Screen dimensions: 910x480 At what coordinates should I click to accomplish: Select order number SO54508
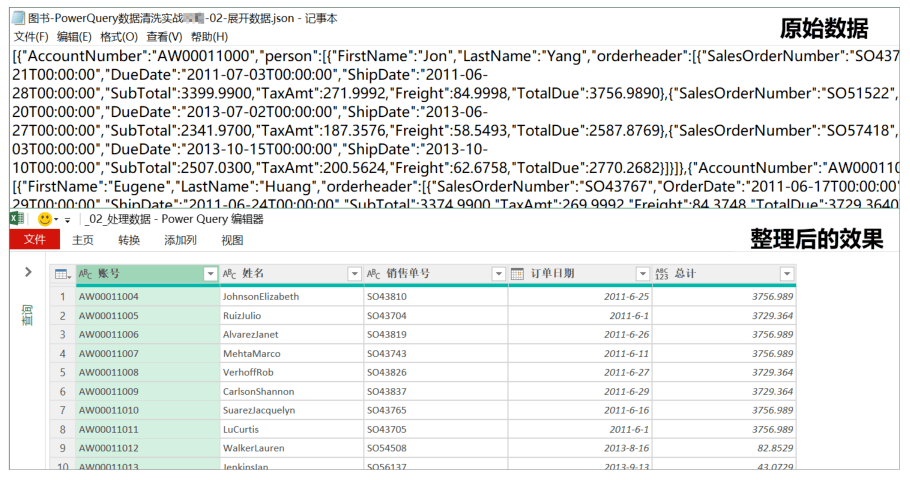pos(435,448)
